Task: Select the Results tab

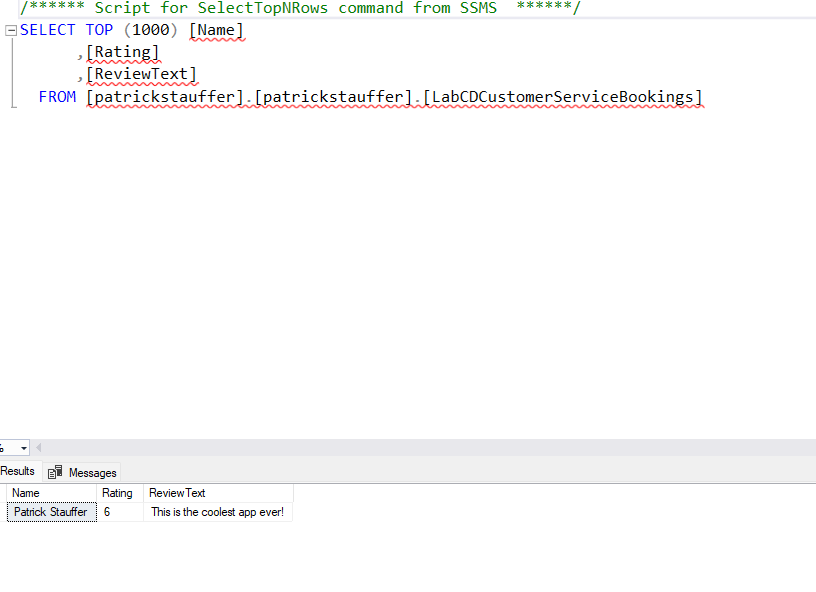Action: tap(16, 471)
